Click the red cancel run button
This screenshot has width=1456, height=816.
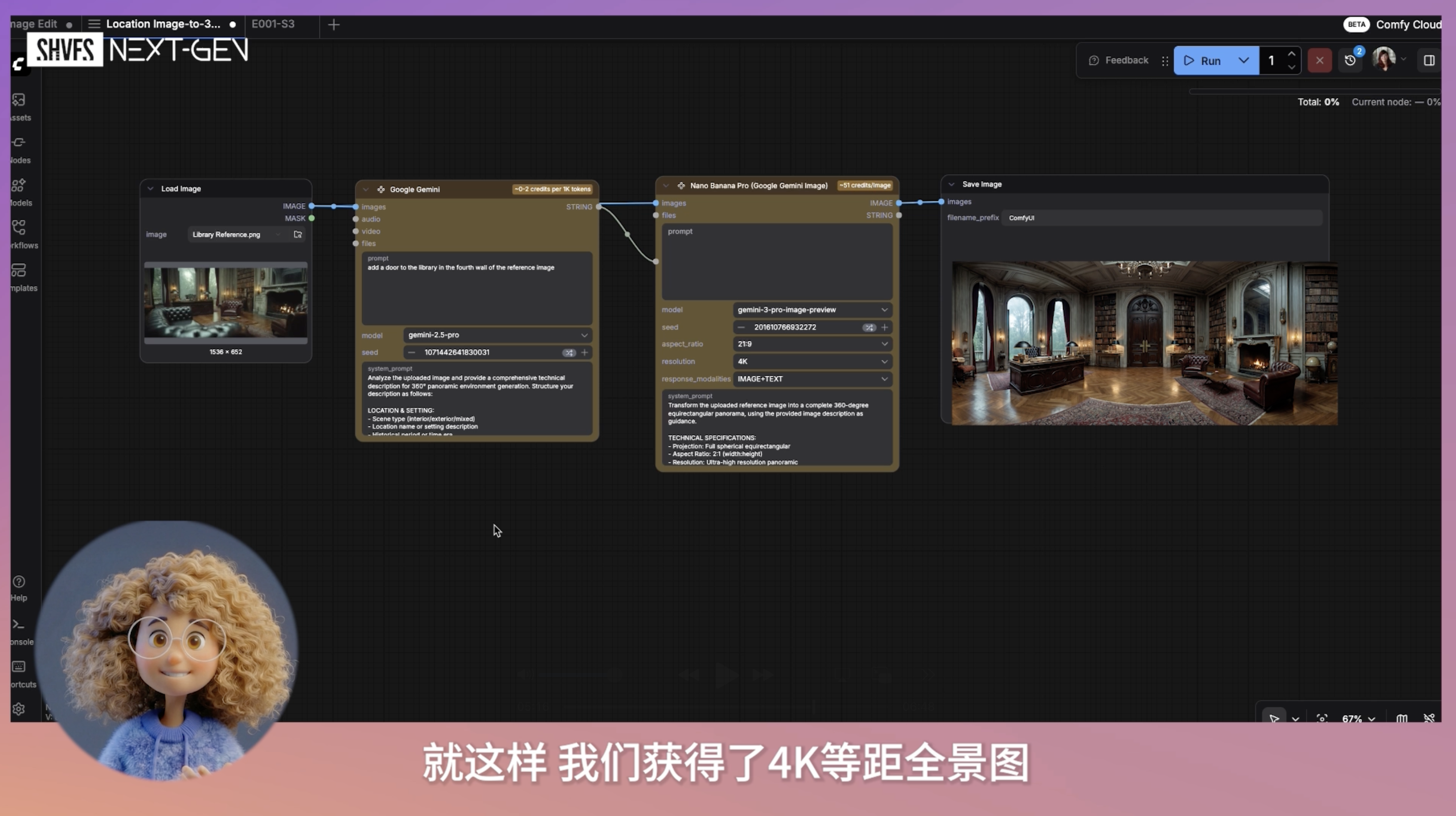point(1319,60)
